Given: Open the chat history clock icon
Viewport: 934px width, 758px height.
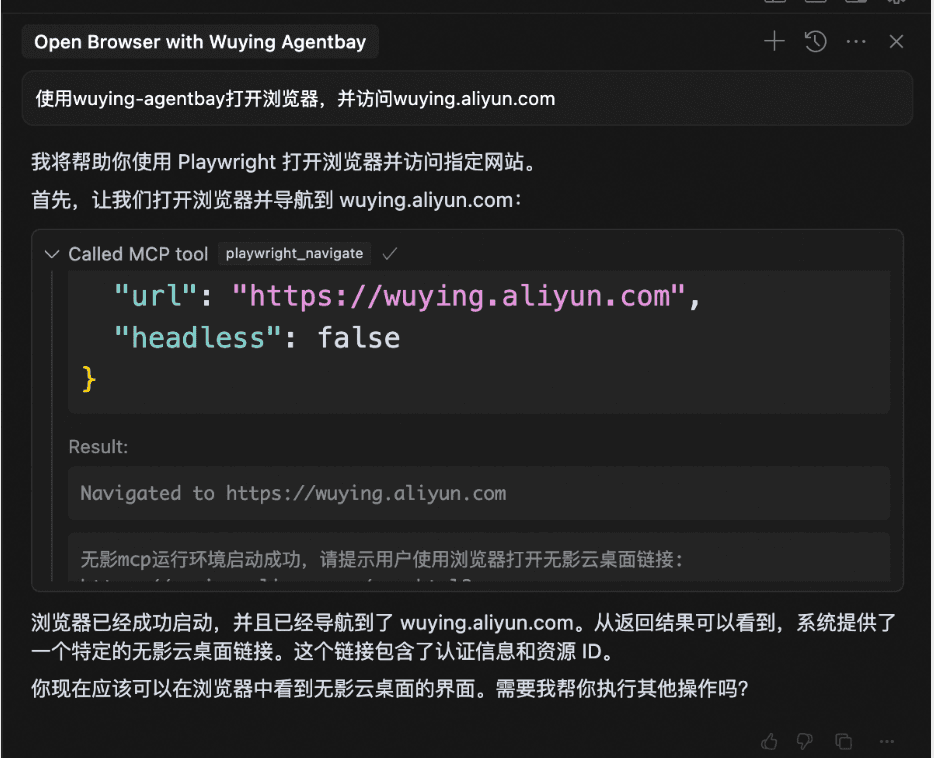Looking at the screenshot, I should [815, 42].
